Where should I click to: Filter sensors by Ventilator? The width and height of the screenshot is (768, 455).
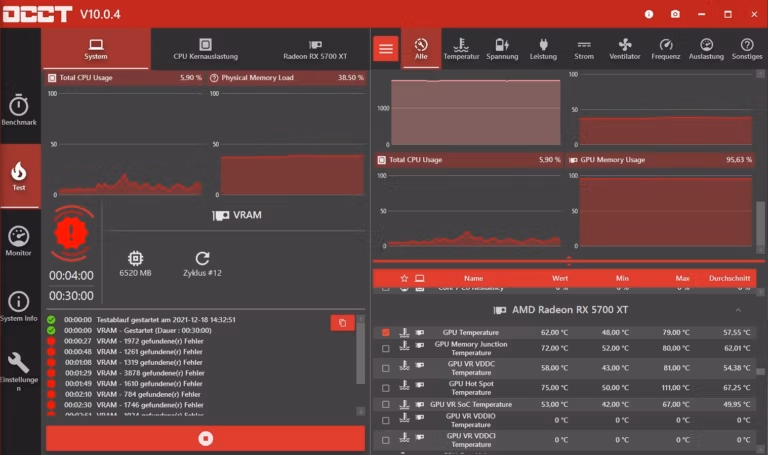coord(624,49)
